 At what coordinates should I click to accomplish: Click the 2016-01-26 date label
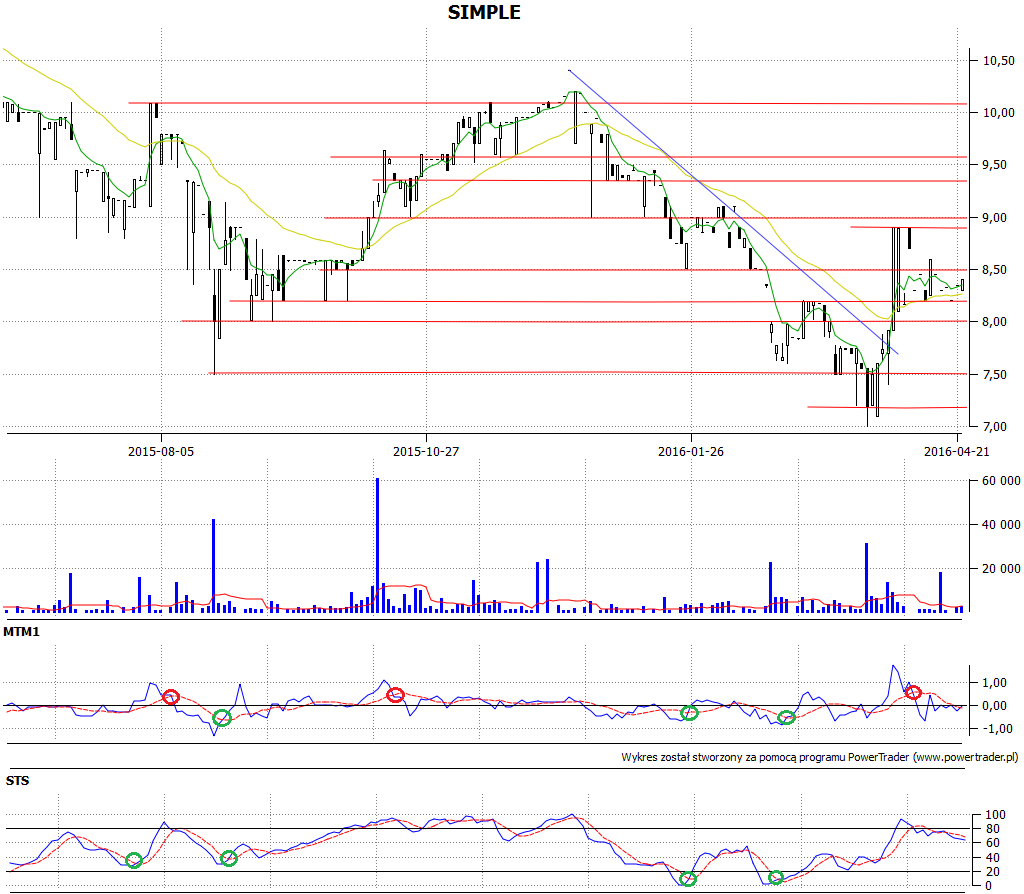[x=691, y=451]
